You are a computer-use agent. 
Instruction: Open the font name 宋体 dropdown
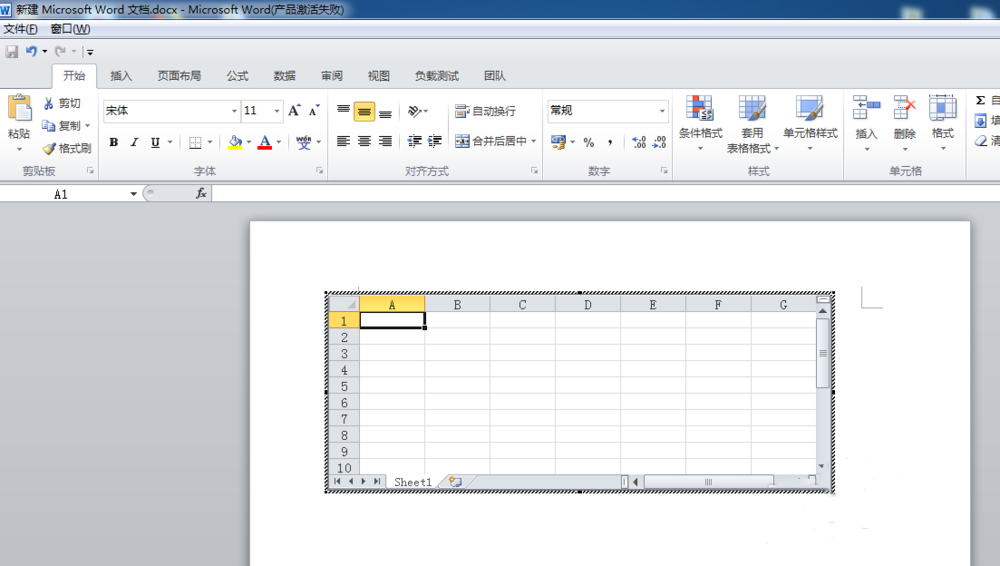pyautogui.click(x=233, y=111)
